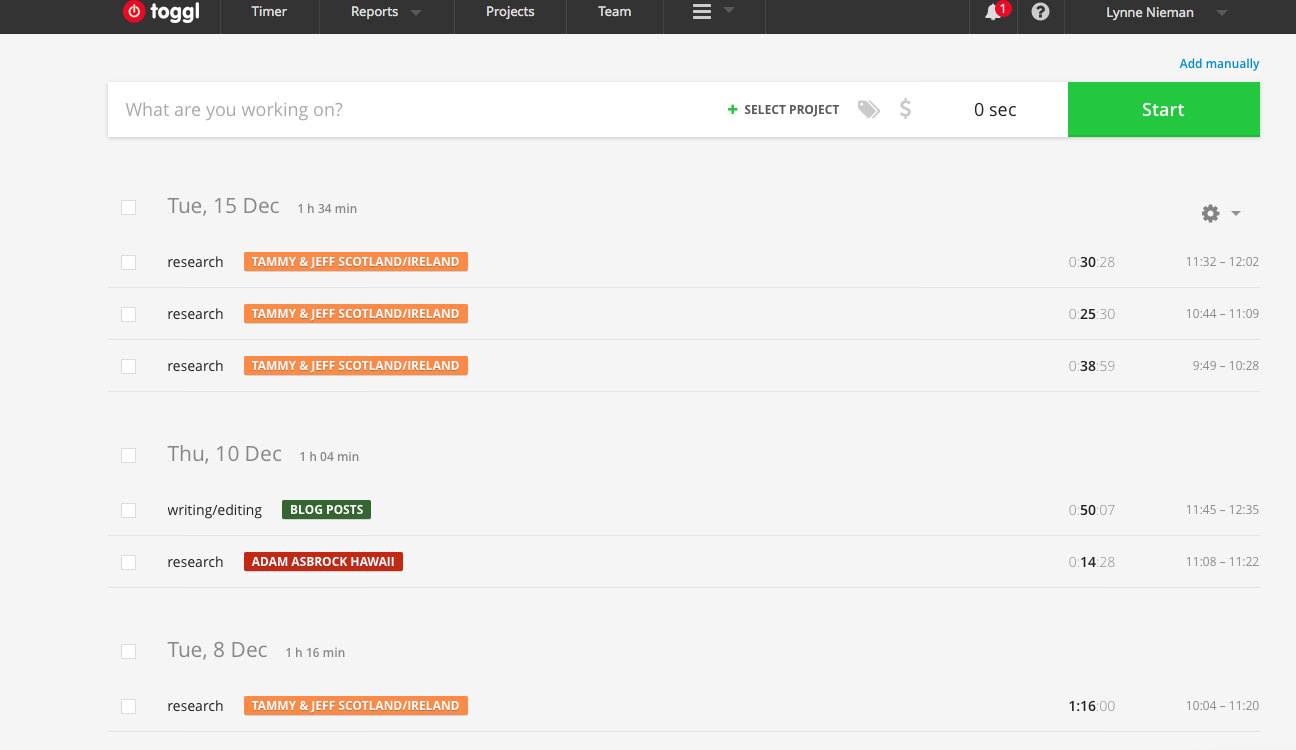This screenshot has width=1296, height=750.
Task: Click the settings gear icon
Action: tap(1210, 213)
